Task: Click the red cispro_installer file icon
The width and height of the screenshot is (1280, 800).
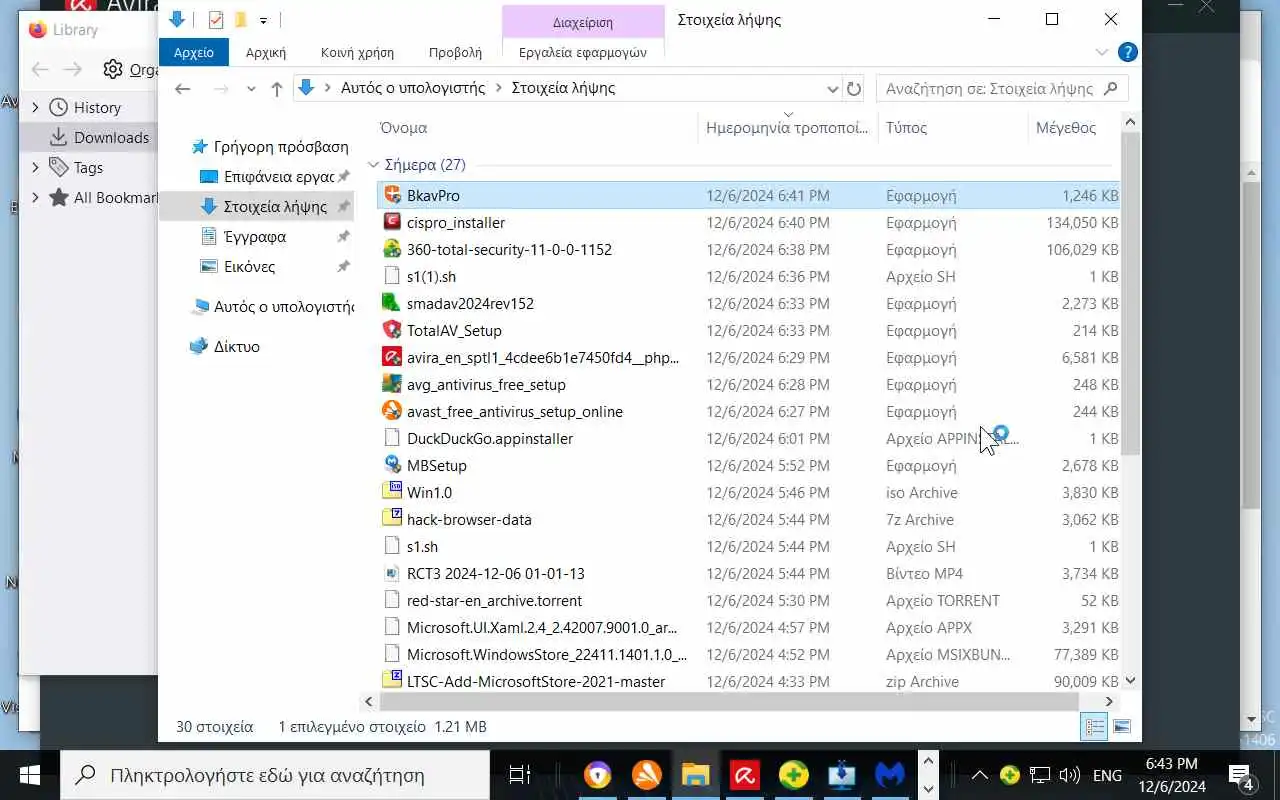Action: point(392,222)
